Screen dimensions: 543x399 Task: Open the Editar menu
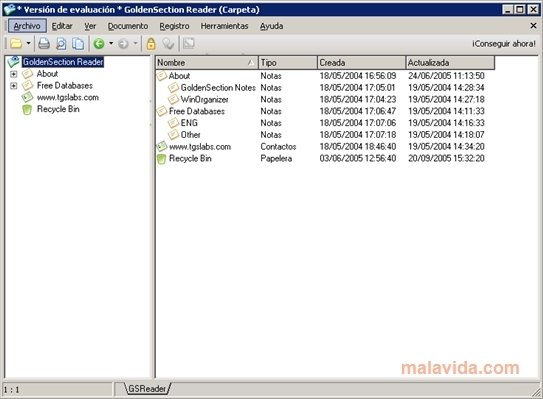coord(62,26)
